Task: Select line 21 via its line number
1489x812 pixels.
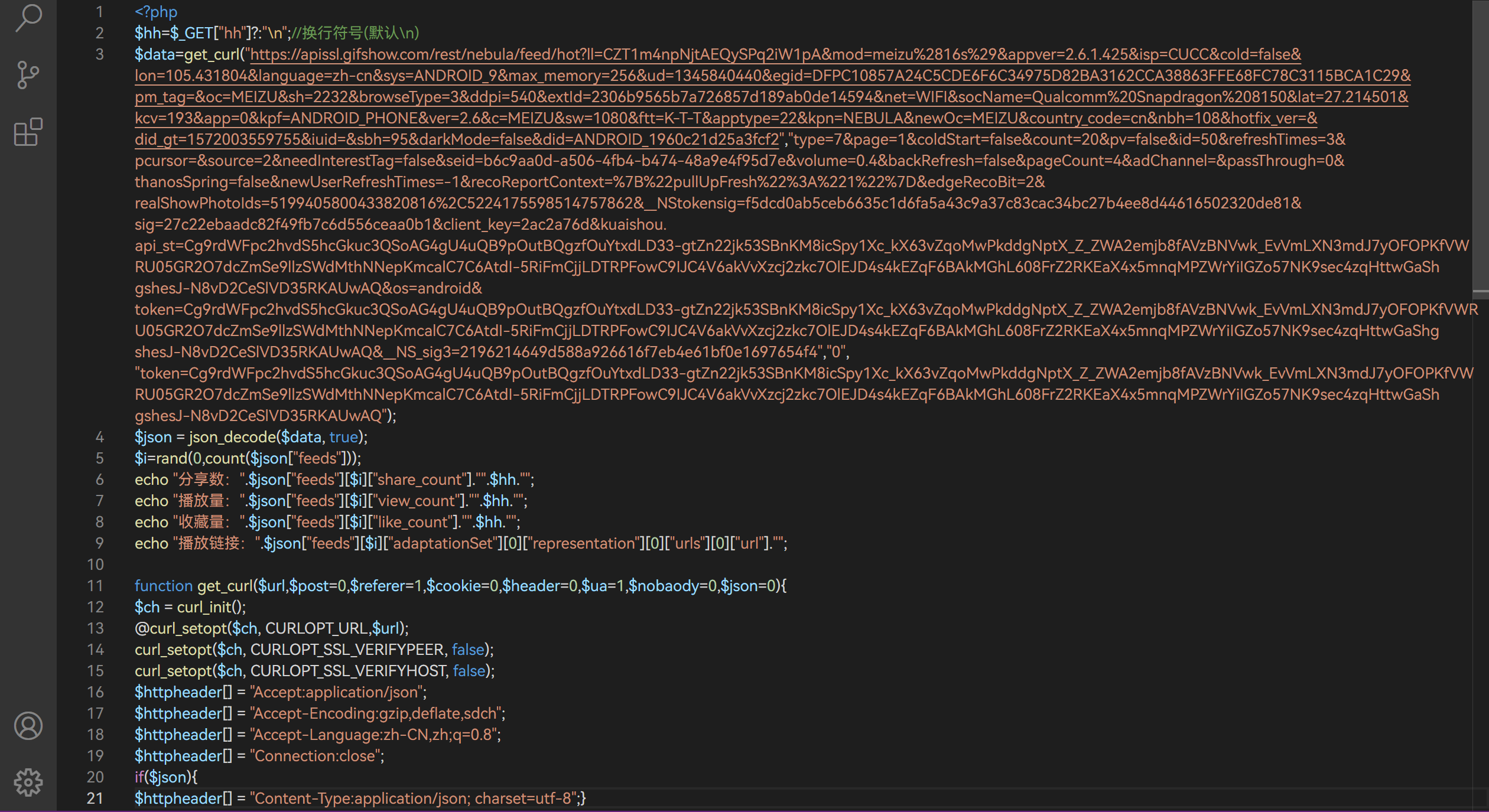Action: click(x=95, y=798)
